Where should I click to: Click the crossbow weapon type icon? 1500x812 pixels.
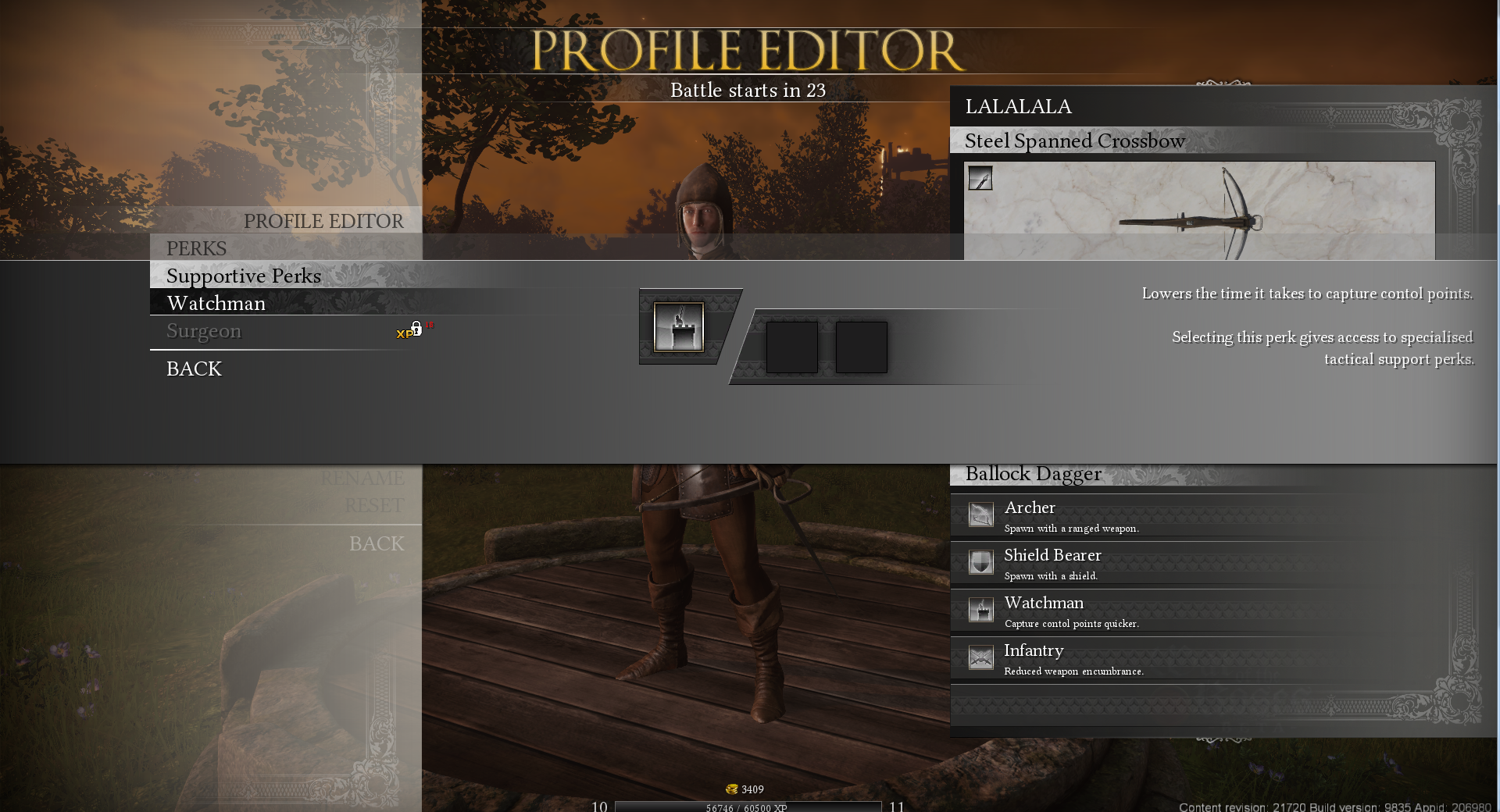tap(980, 178)
